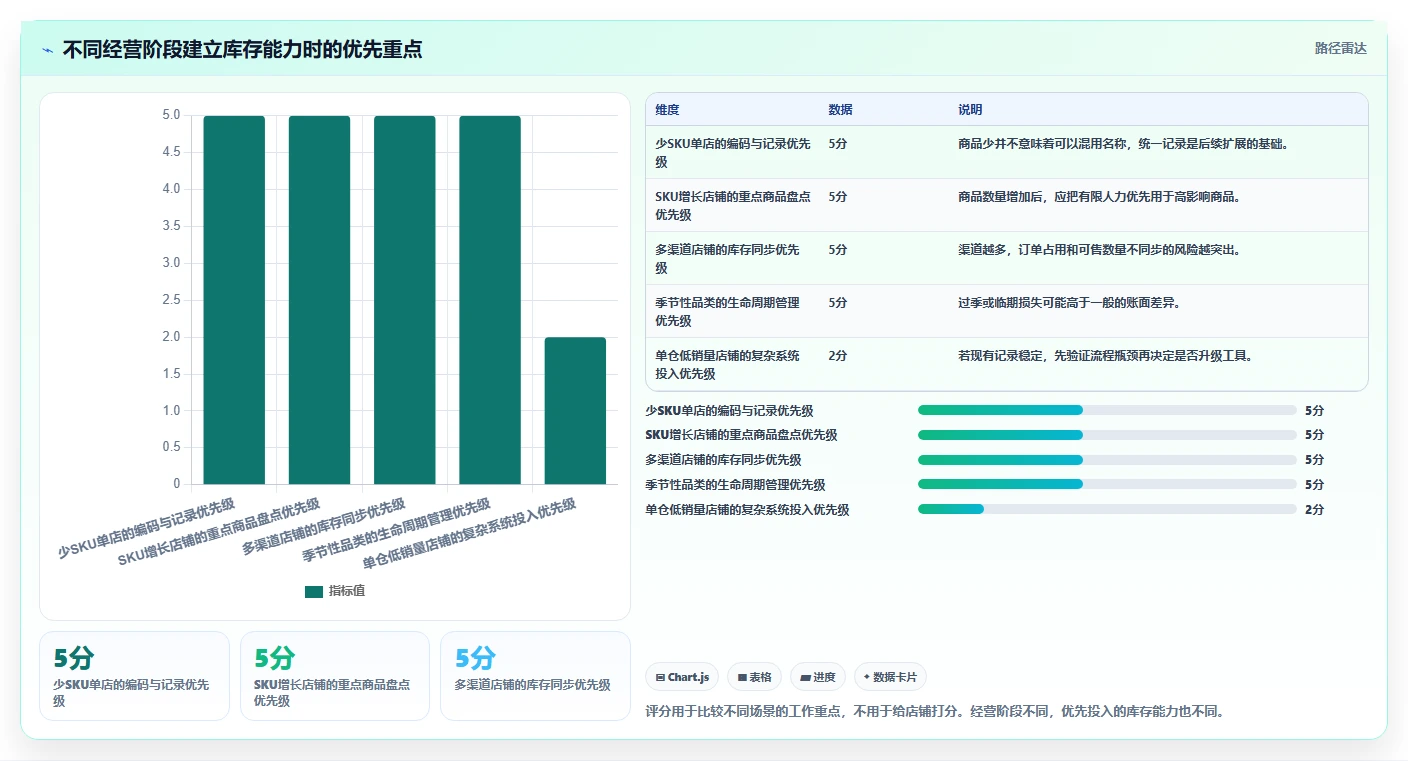1408x761 pixels.
Task: Click the bar for SKU增长店铺的重点商品盘点优先级
Action: 320,300
